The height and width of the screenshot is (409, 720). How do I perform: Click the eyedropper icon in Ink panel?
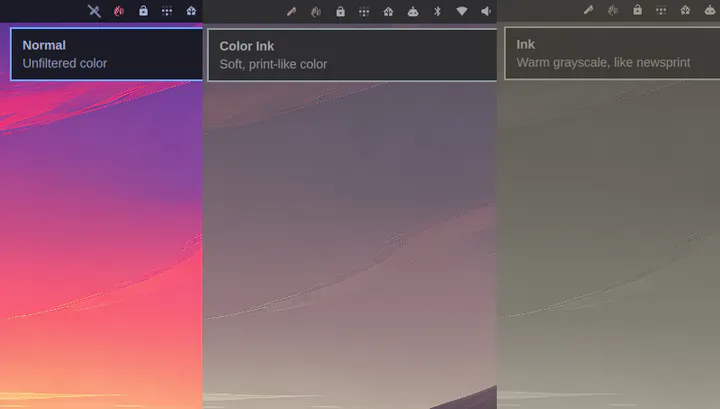pos(589,10)
